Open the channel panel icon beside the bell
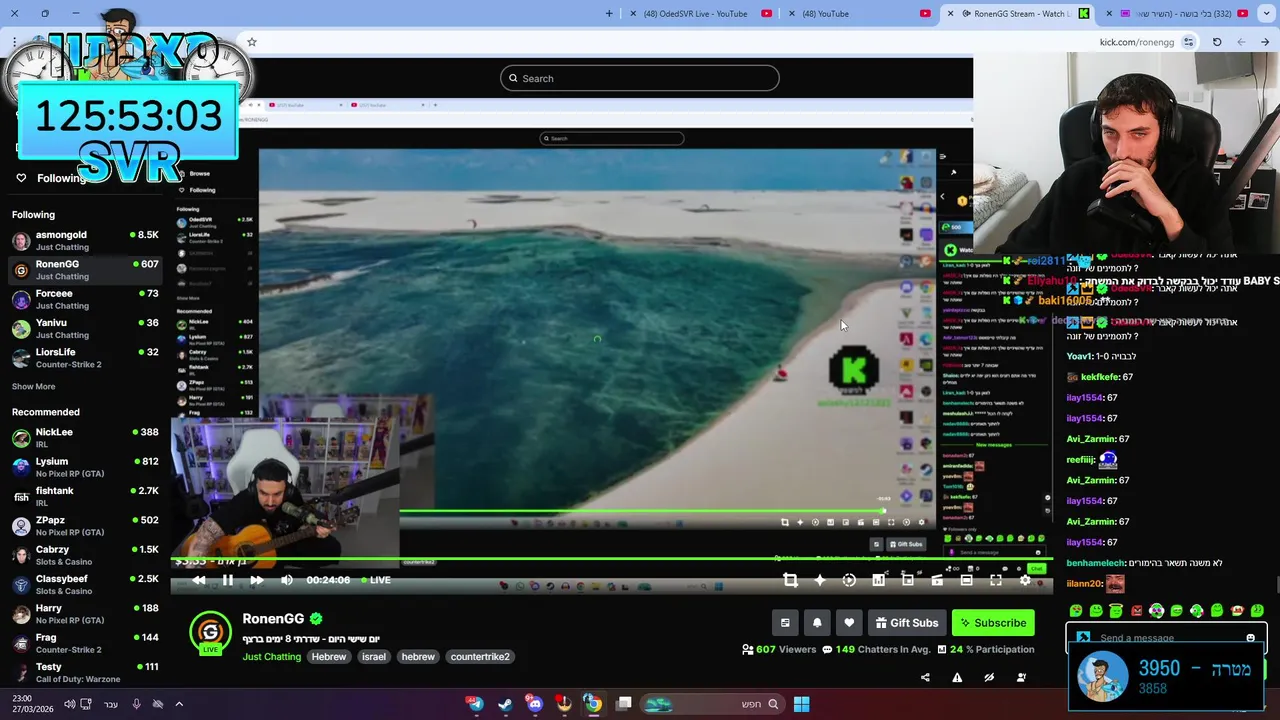The height and width of the screenshot is (720, 1280). [x=785, y=623]
